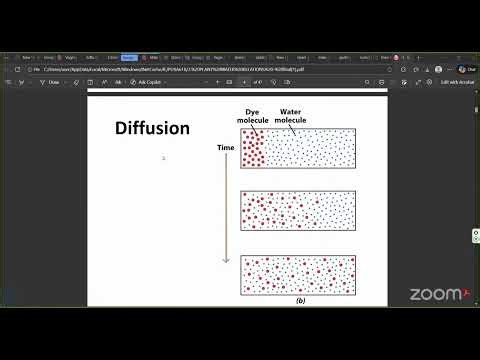Select the Erase tool
This screenshot has height=360, width=480.
click(x=76, y=82)
